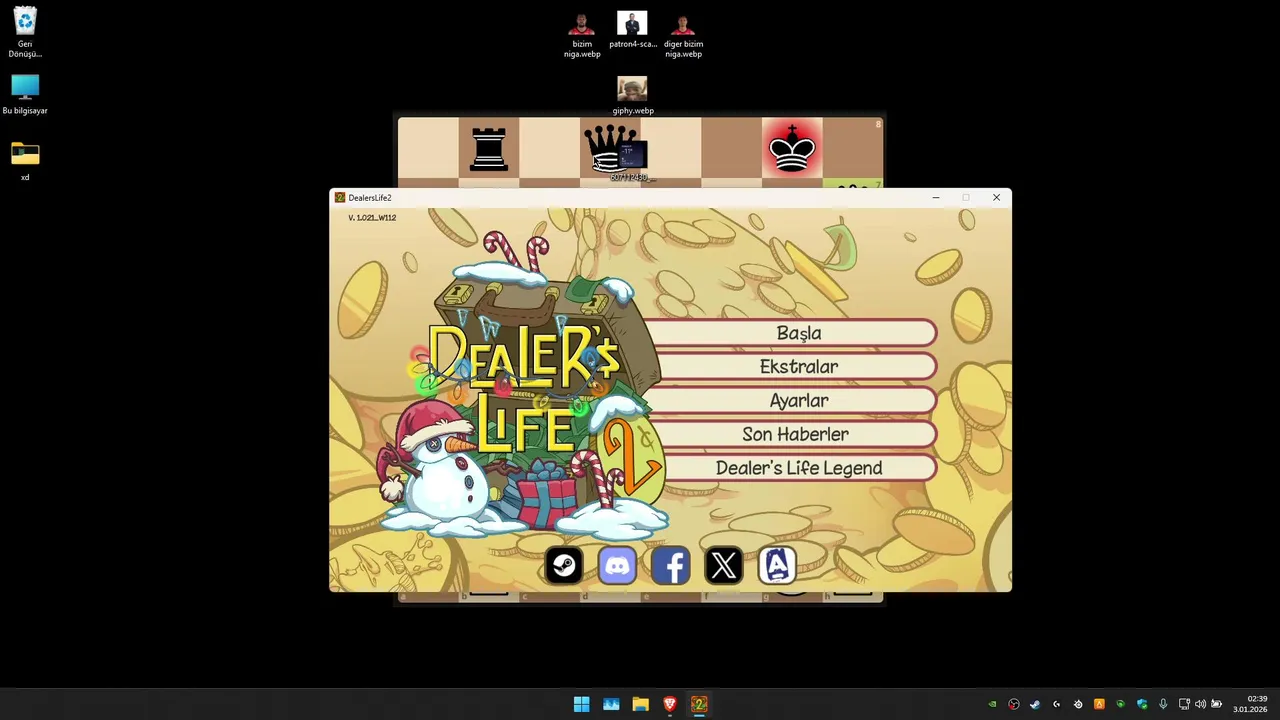Open the SteelSeries tray icon

pyautogui.click(x=1078, y=704)
